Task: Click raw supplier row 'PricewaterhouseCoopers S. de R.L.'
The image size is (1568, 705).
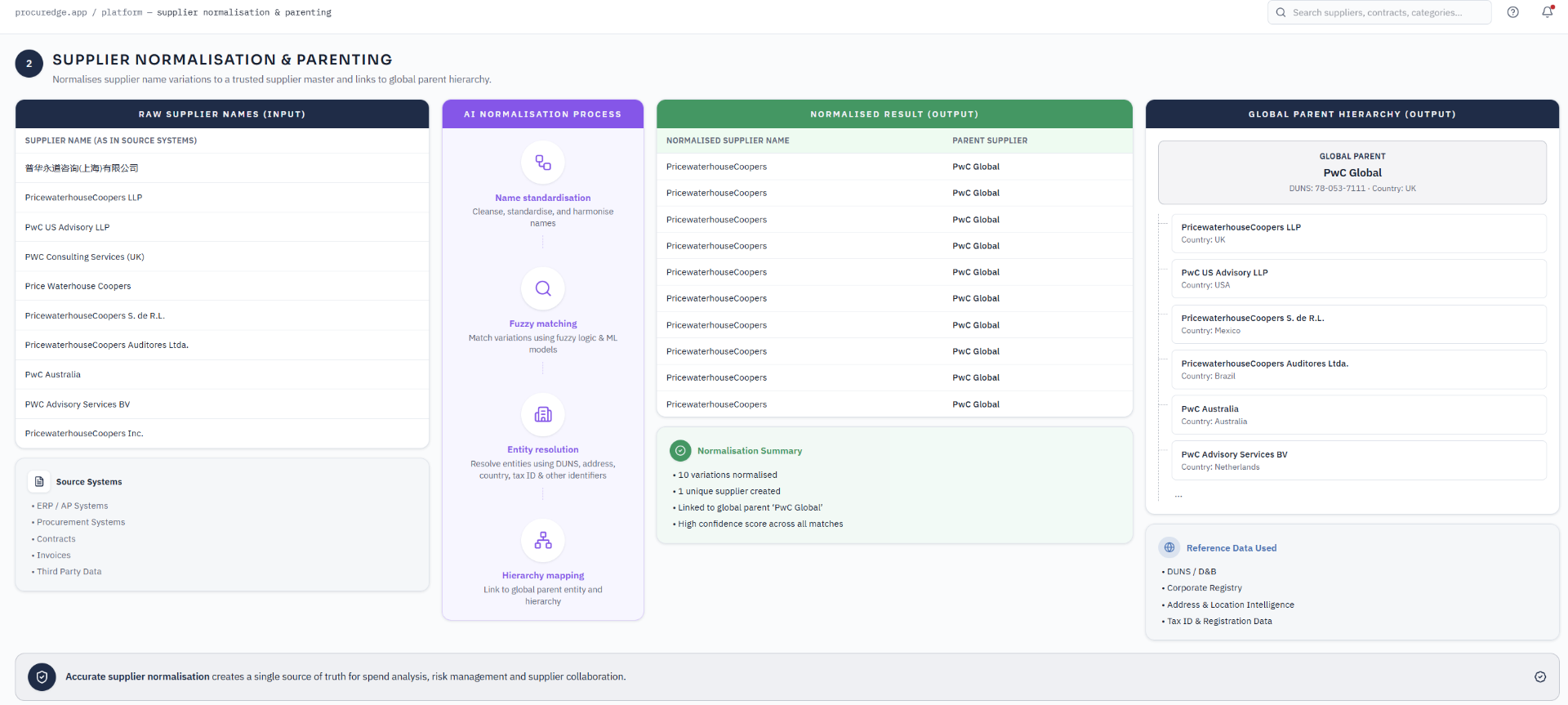Action: (222, 315)
